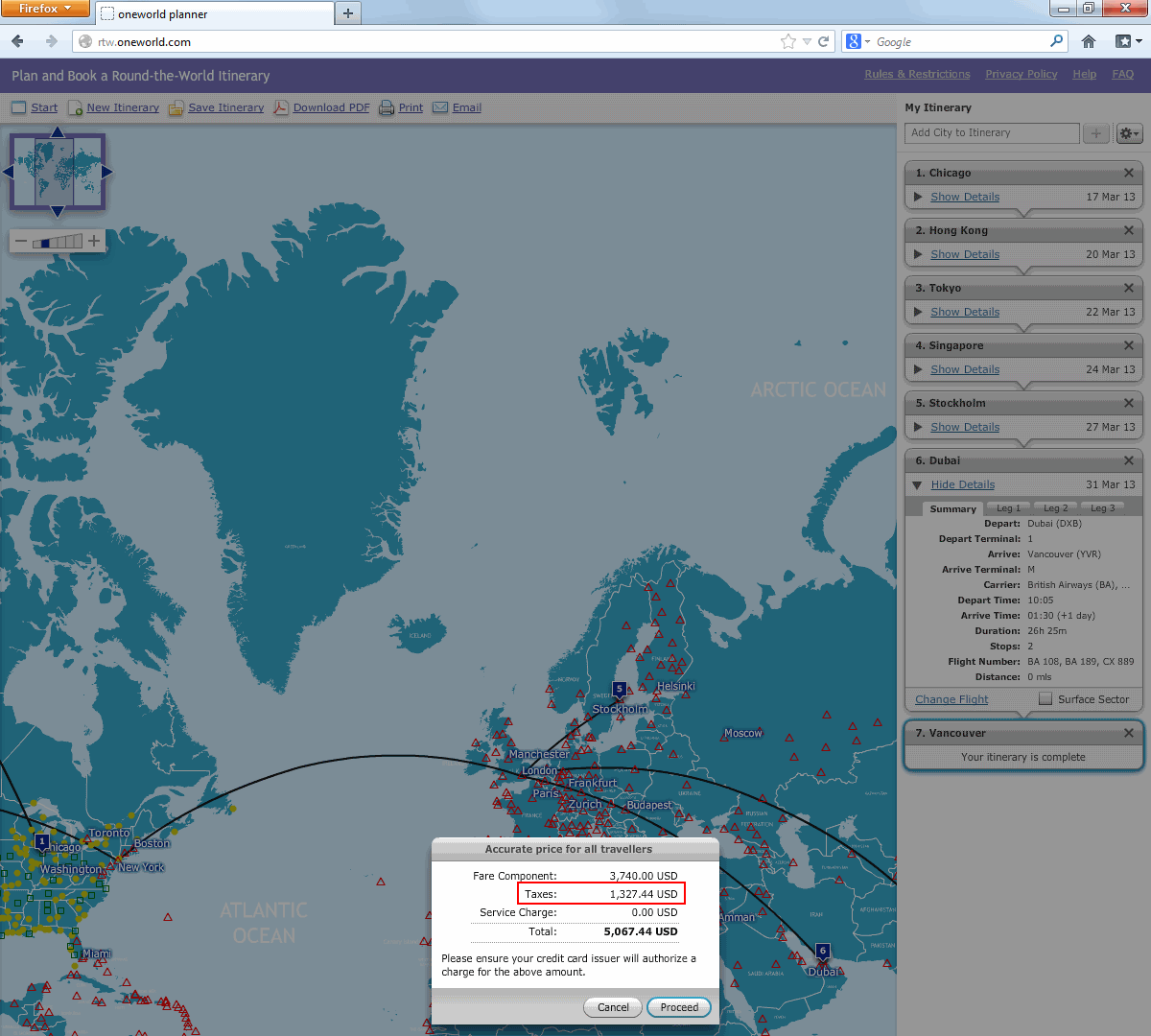Viewport: 1151px width, 1036px height.
Task: Open the bookmarks menu dropdown
Action: (1128, 41)
